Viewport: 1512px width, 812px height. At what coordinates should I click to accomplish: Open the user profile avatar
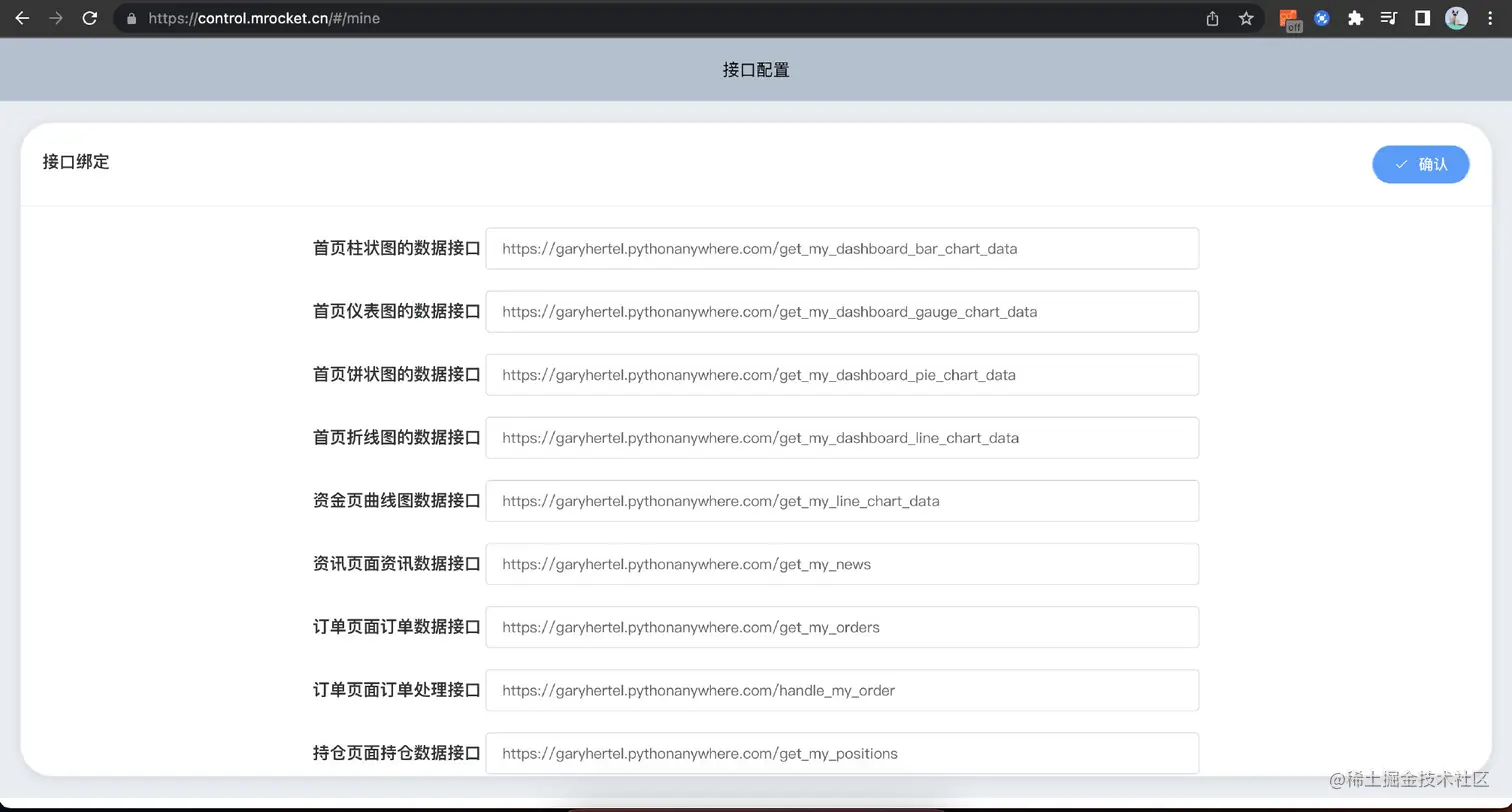point(1456,18)
